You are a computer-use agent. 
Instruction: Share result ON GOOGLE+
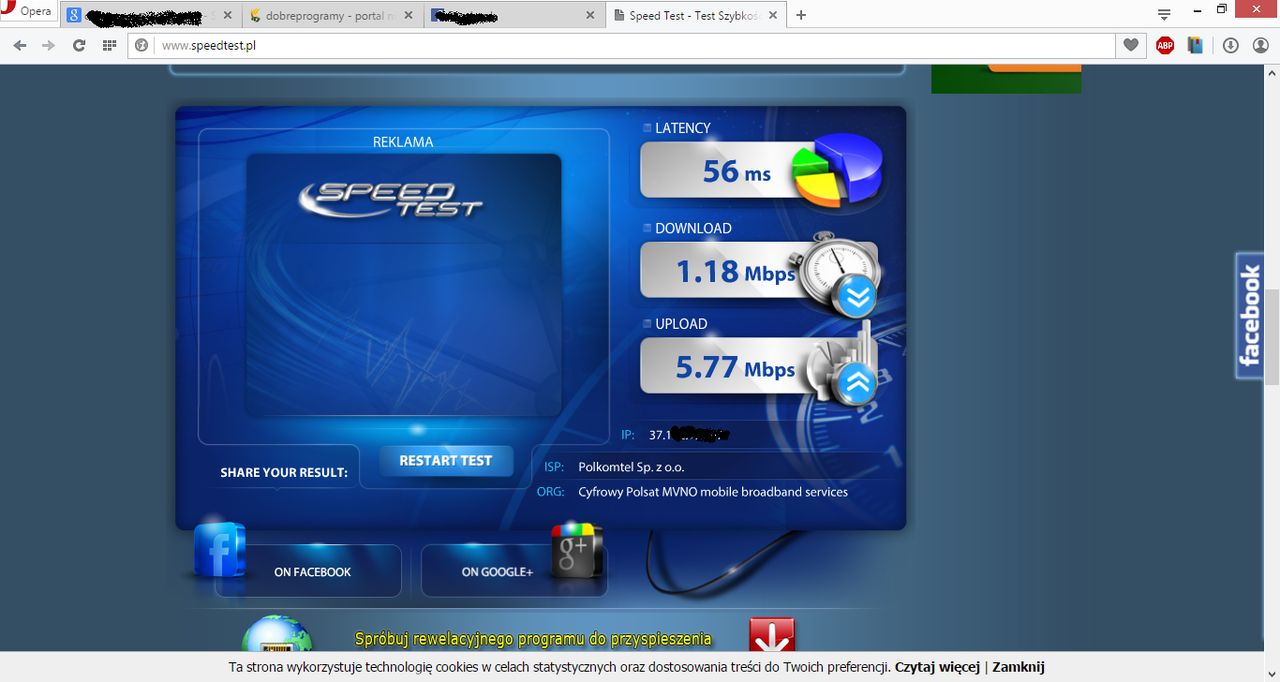tap(497, 572)
